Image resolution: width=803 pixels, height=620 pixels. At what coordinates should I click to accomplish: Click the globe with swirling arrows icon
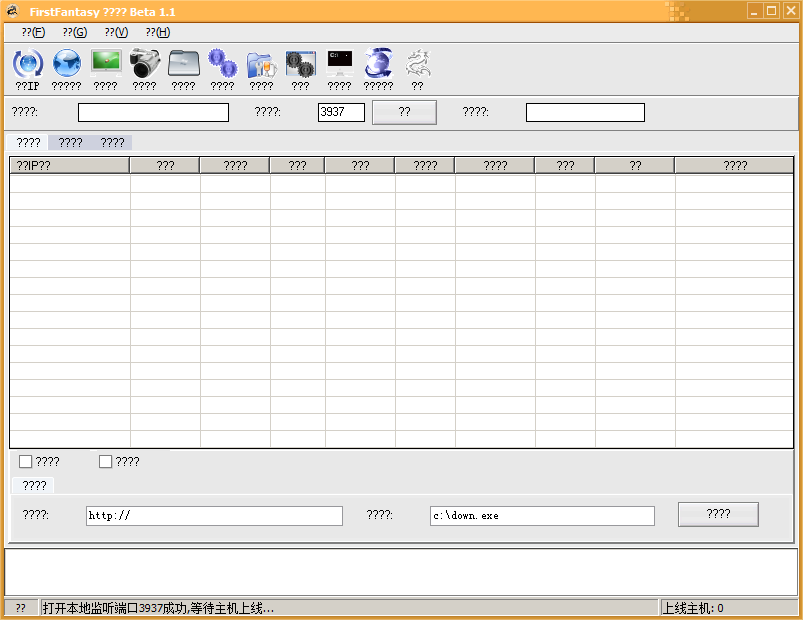378,63
